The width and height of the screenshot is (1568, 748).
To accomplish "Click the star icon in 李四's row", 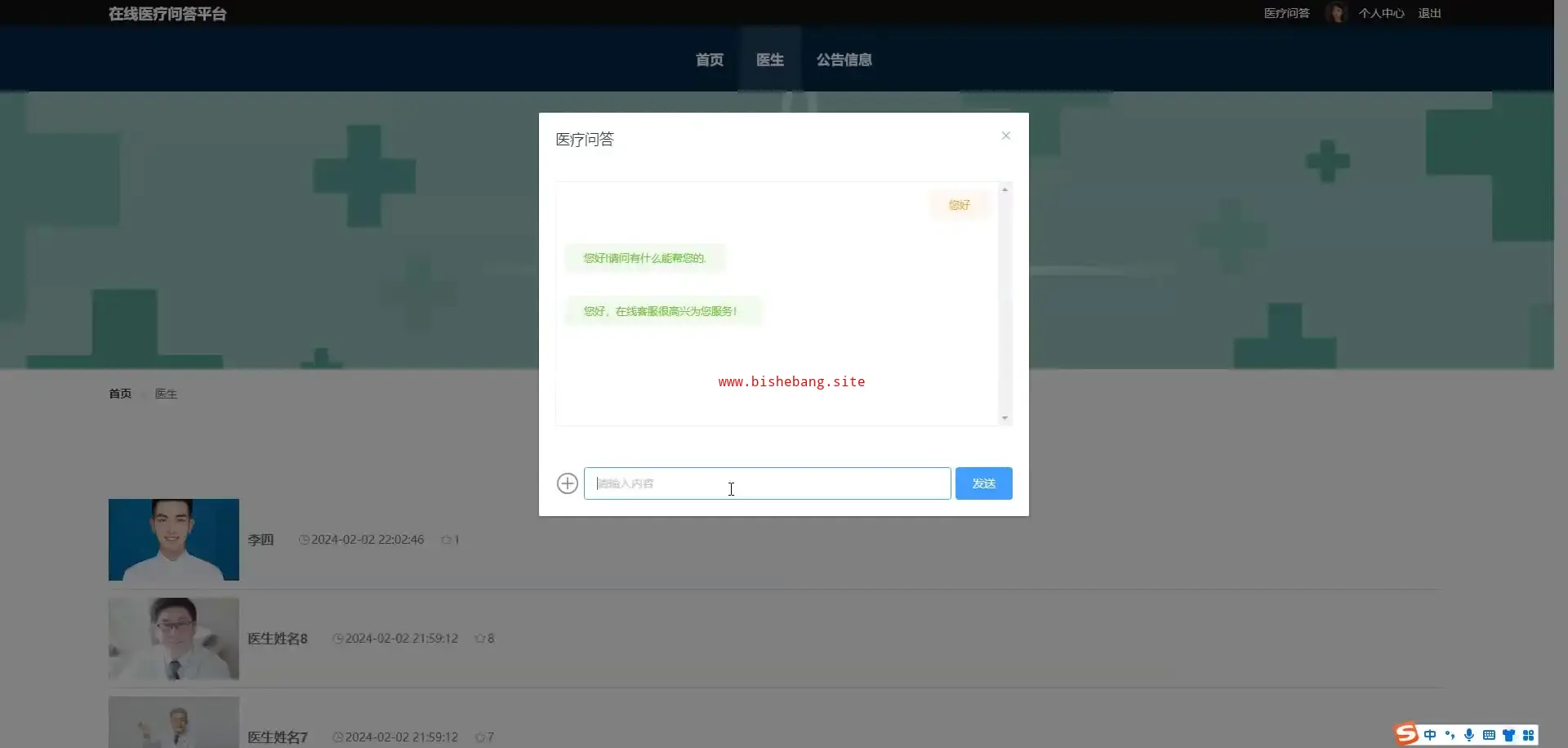I will 446,540.
